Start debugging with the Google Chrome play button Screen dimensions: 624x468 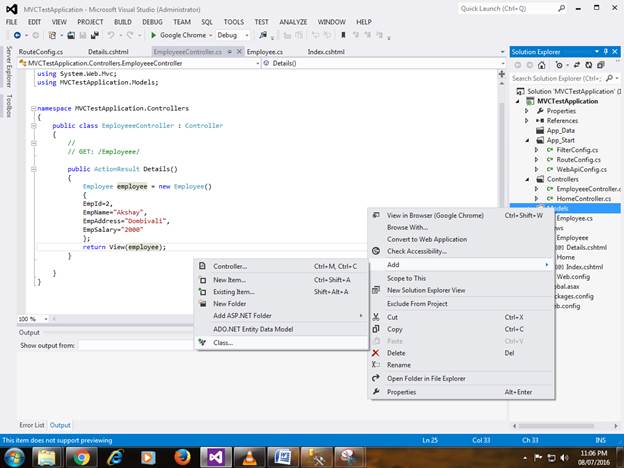tap(152, 35)
